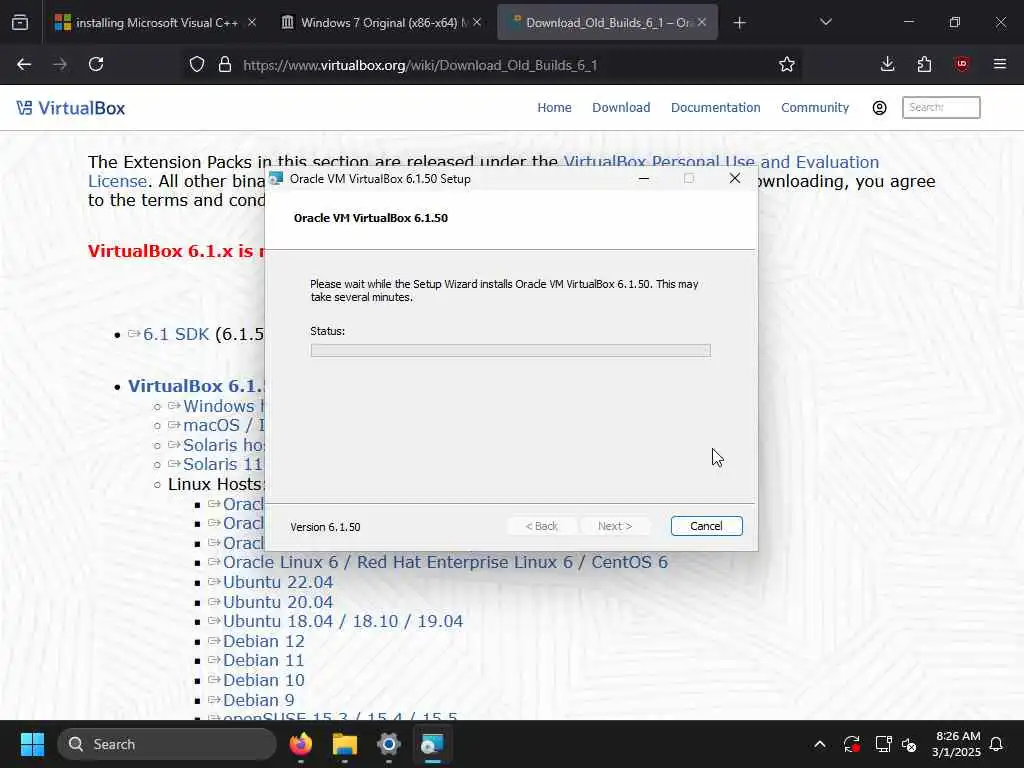
Task: Open File Explorer from taskbar
Action: (x=345, y=744)
